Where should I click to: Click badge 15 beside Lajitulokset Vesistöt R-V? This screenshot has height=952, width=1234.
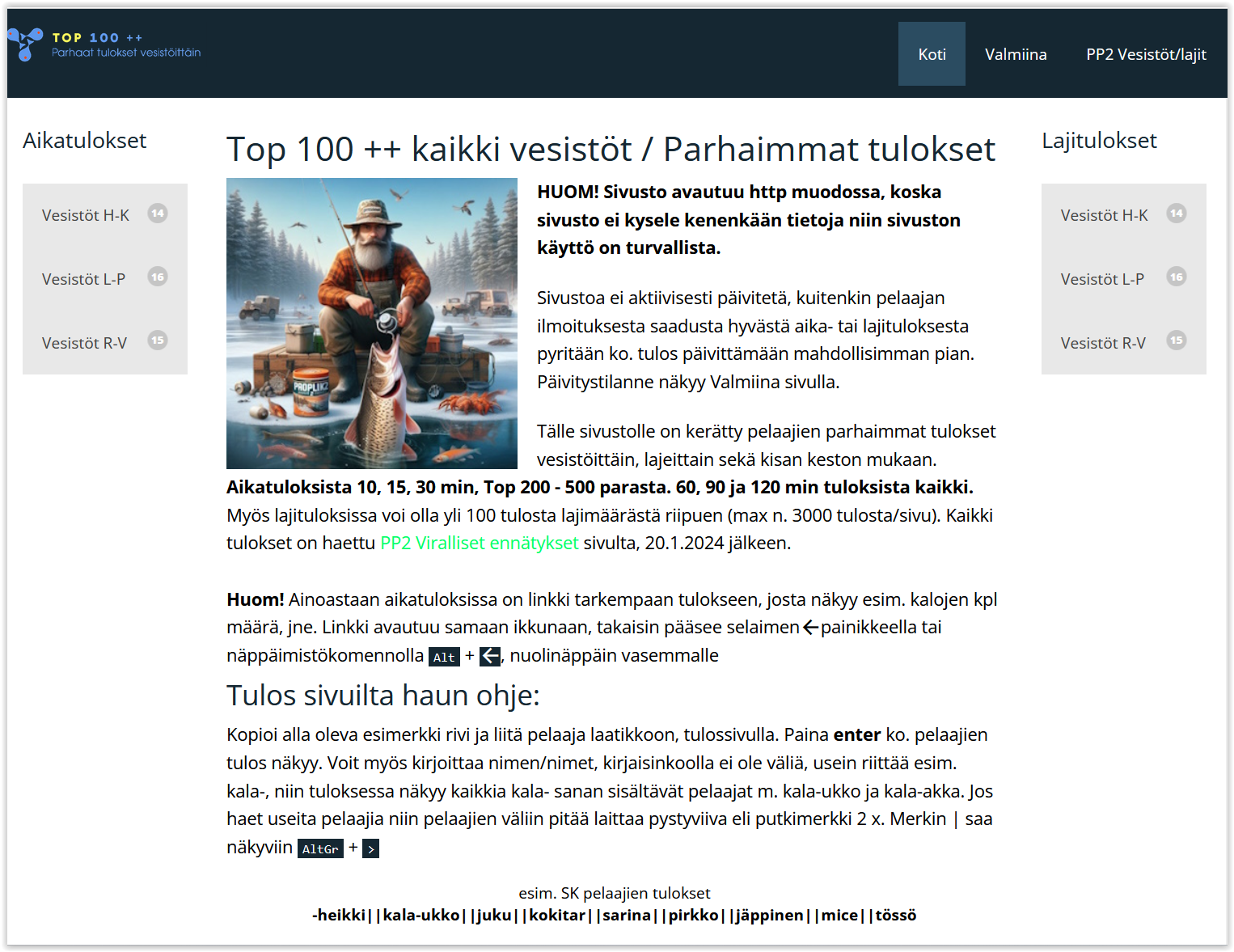[x=1177, y=341]
